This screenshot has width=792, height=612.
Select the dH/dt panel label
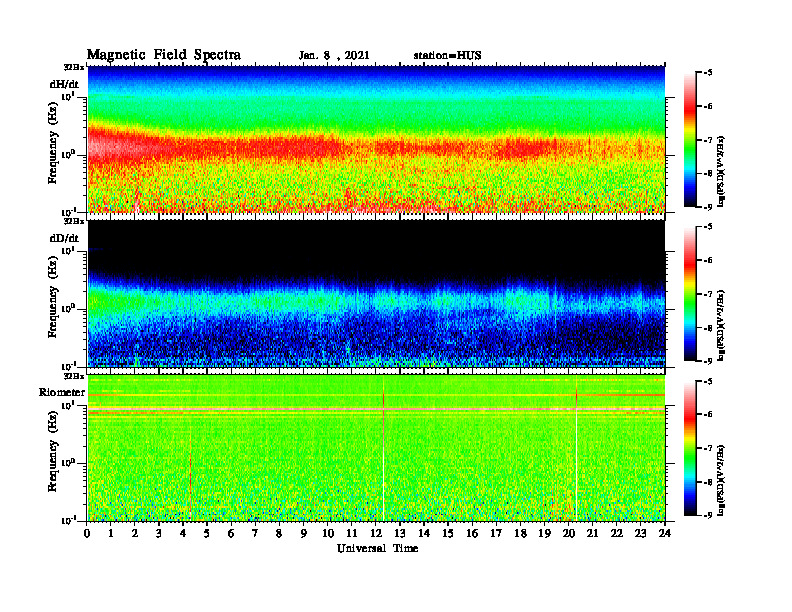pos(64,84)
